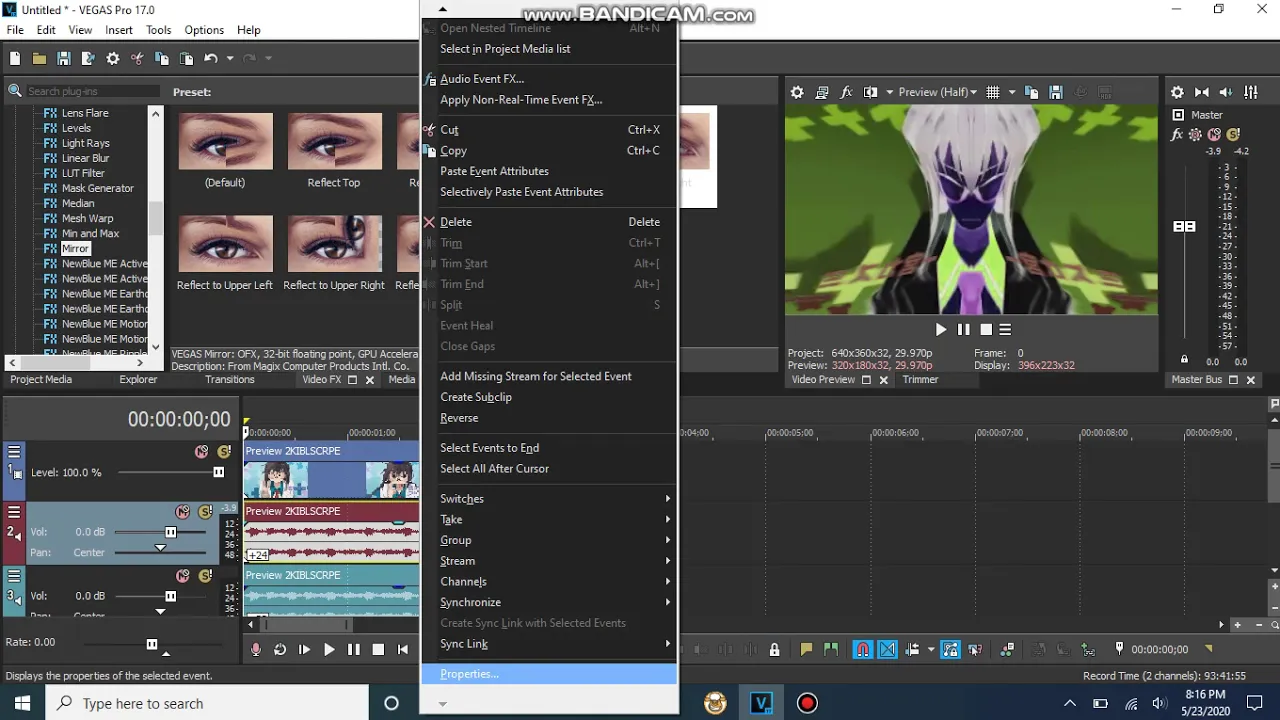Expand the Synchronize submenu
The height and width of the screenshot is (720, 1280).
548,602
